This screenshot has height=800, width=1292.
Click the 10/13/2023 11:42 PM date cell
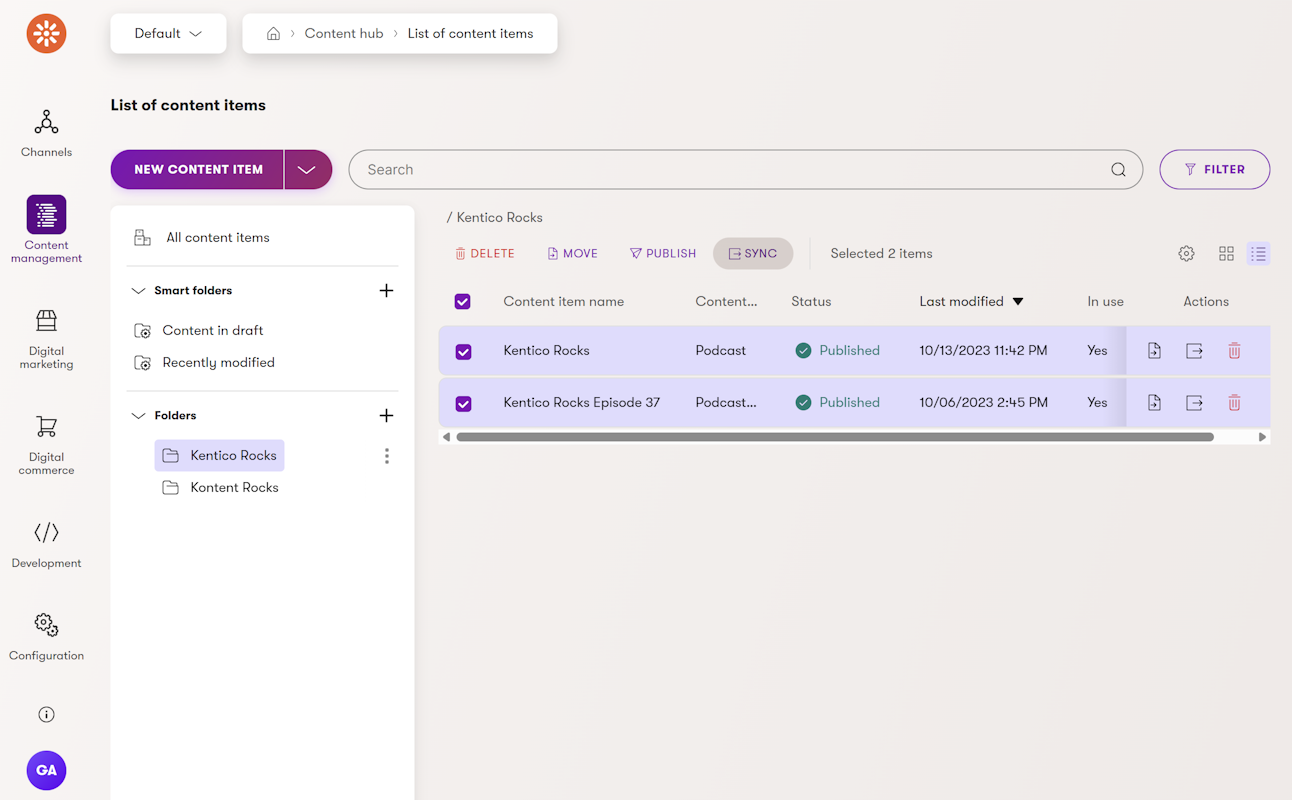coord(983,351)
